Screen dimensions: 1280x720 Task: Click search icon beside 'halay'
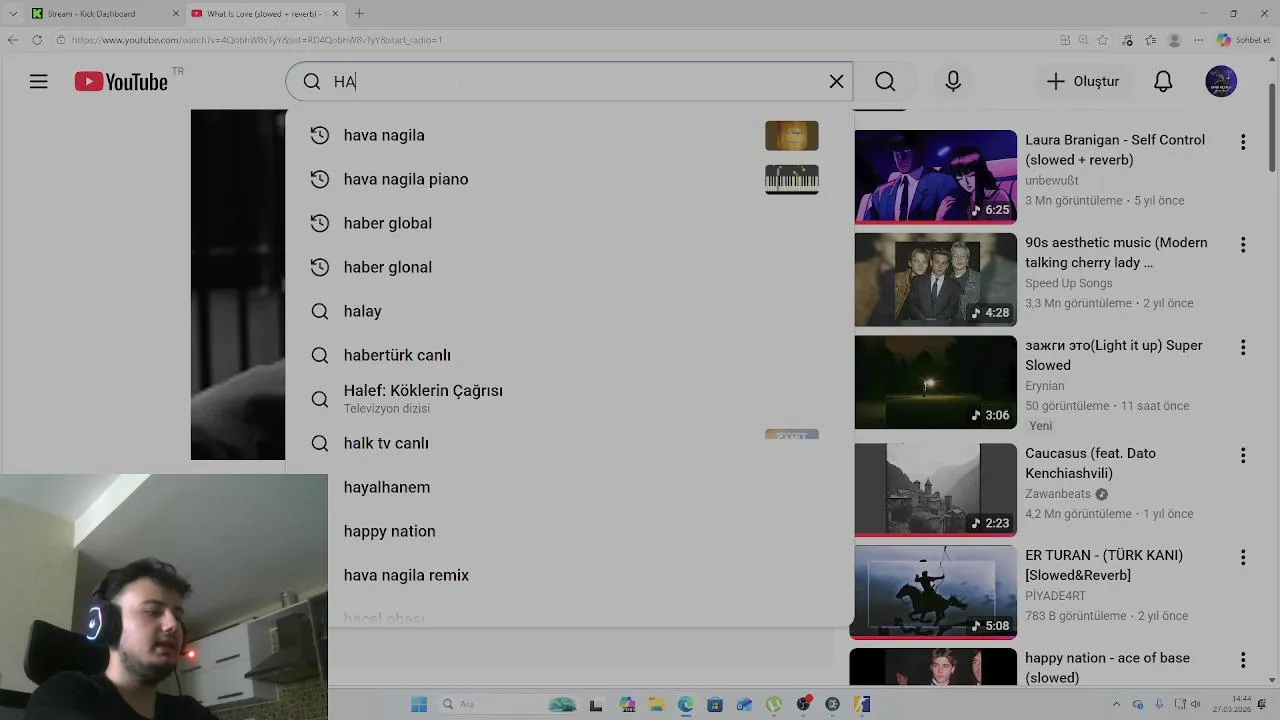(320, 311)
